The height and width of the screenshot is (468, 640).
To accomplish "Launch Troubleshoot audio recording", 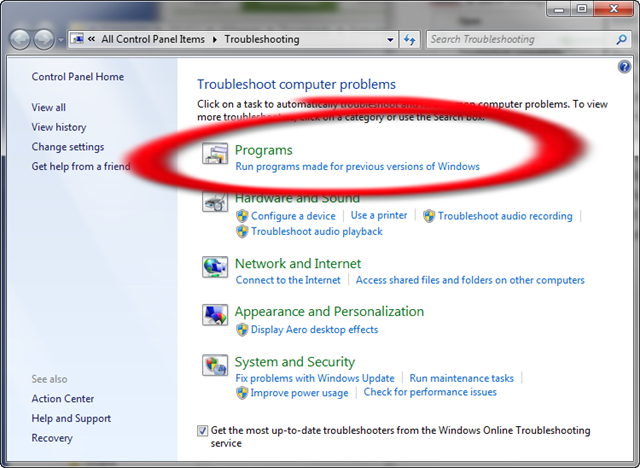I will [x=505, y=216].
